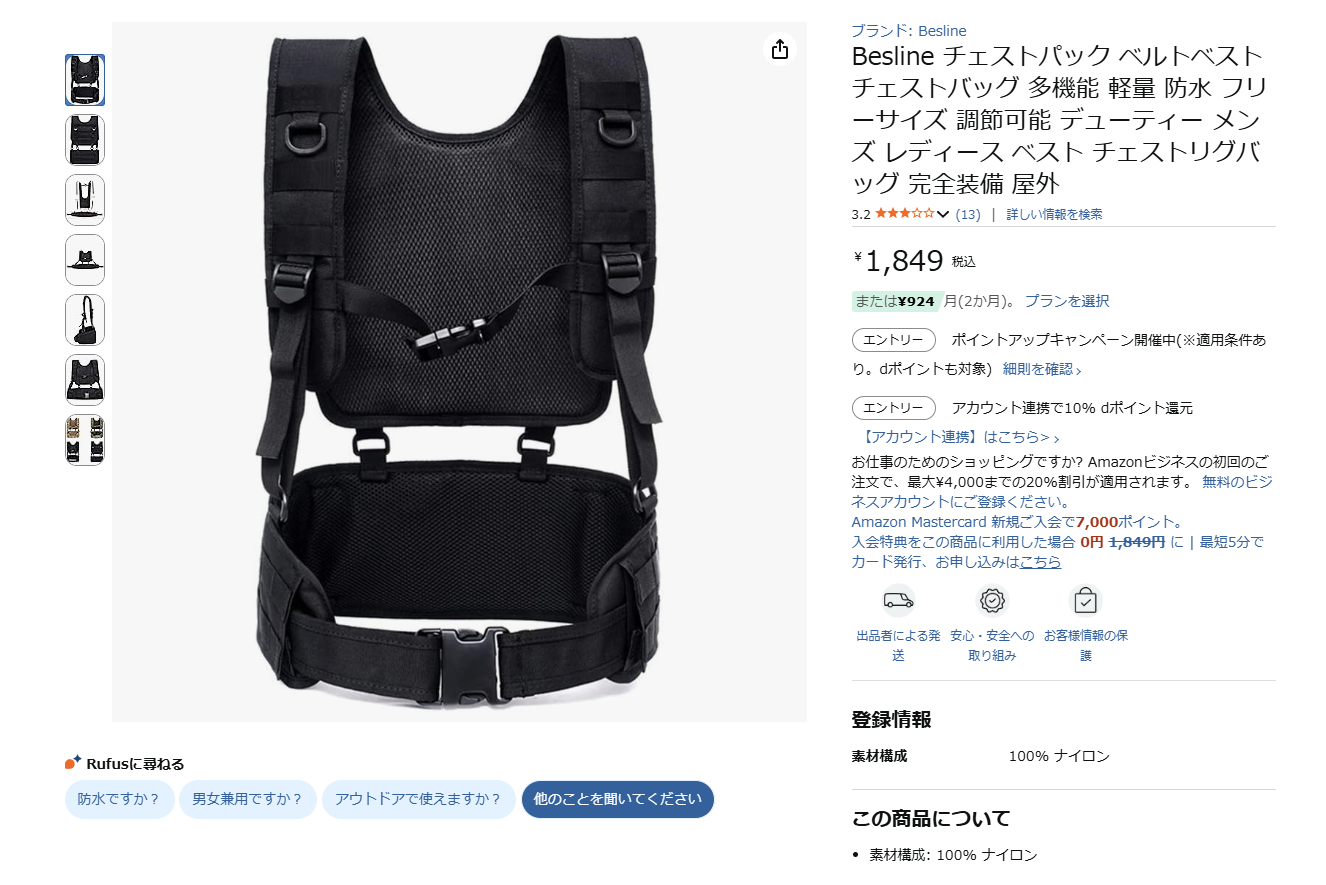1326x885 pixels.
Task: Select the first product thumbnail
Action: click(85, 80)
